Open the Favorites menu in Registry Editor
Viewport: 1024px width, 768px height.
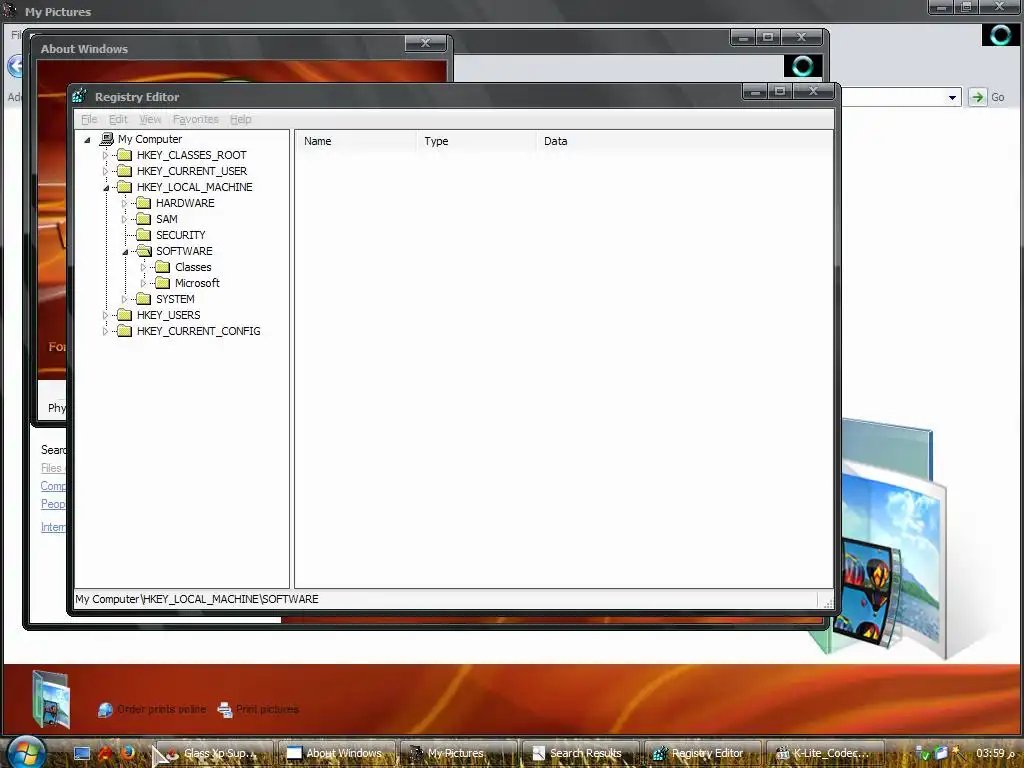195,119
